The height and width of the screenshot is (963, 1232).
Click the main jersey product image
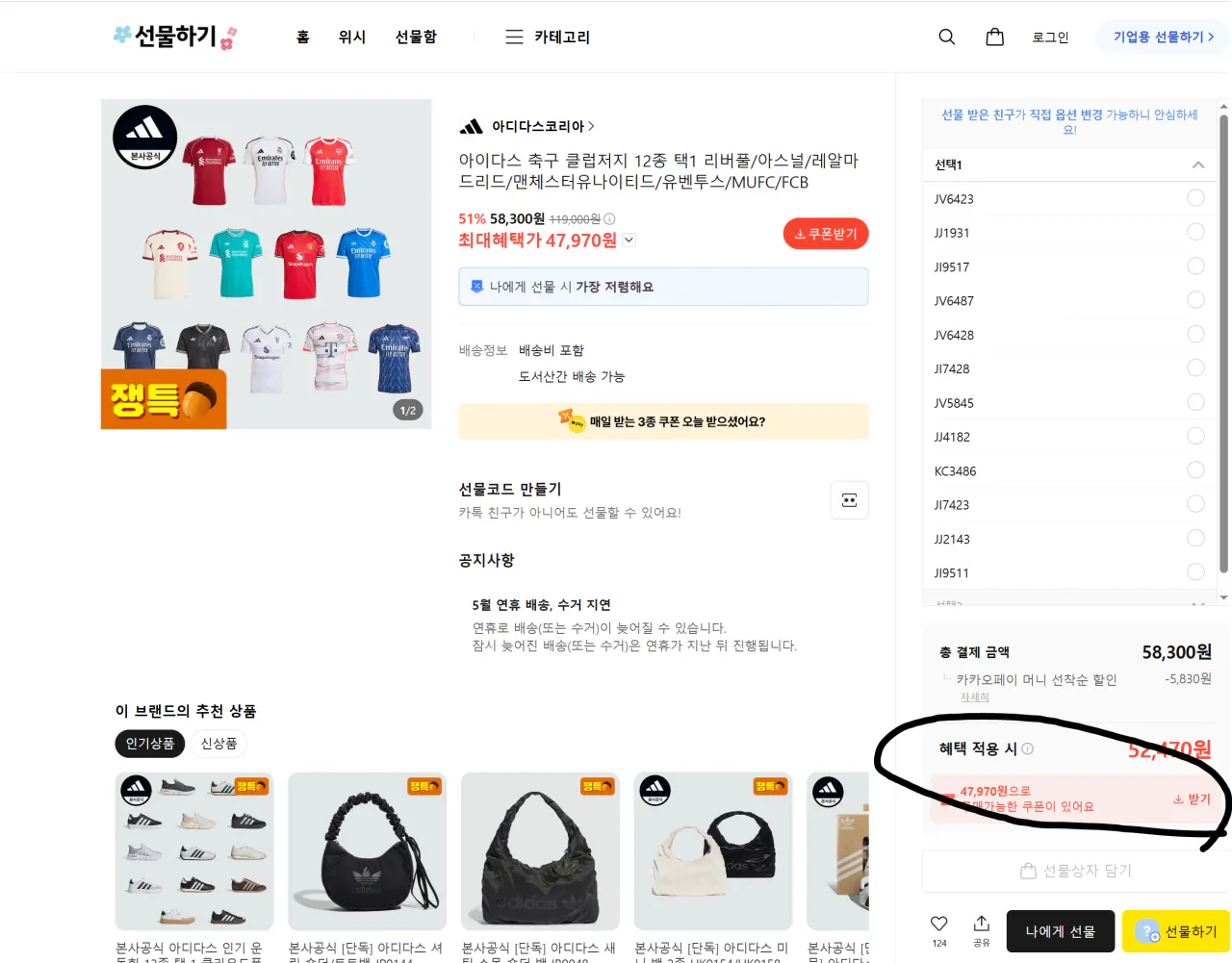(267, 264)
